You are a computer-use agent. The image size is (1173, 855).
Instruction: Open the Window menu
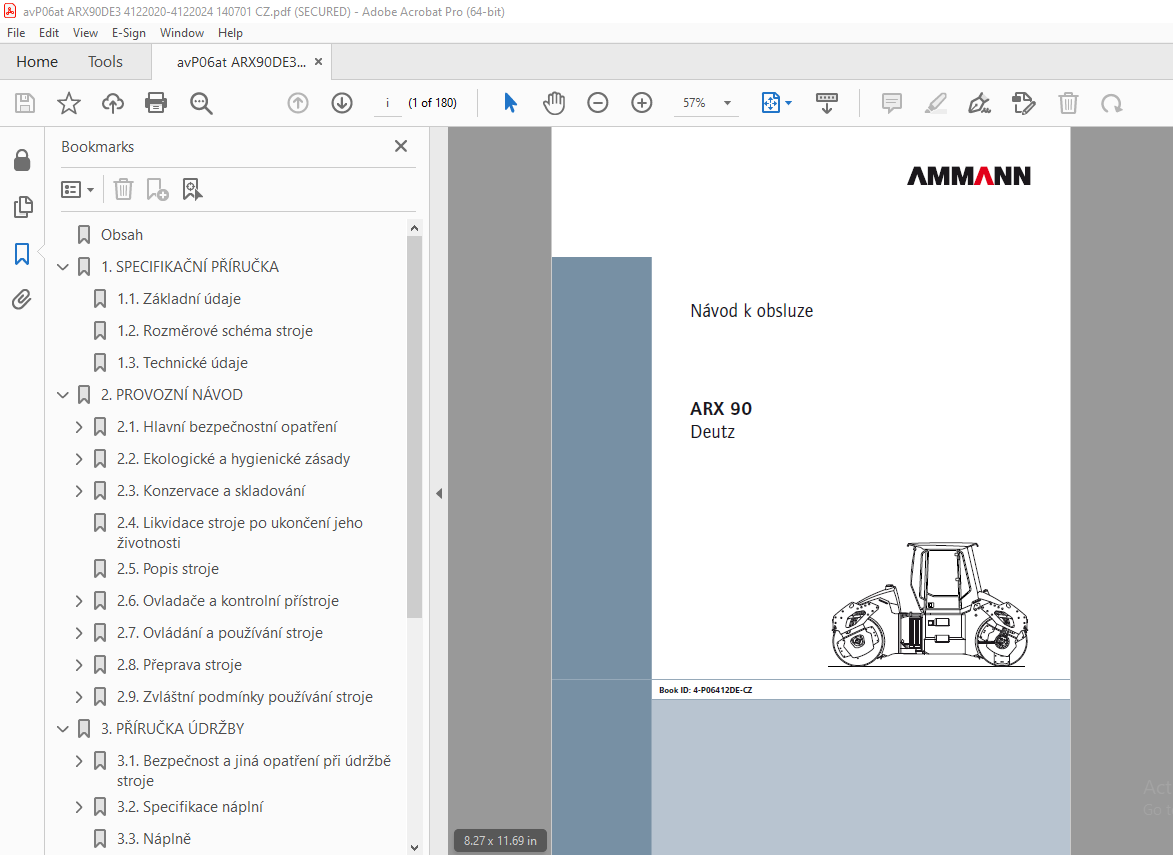182,33
